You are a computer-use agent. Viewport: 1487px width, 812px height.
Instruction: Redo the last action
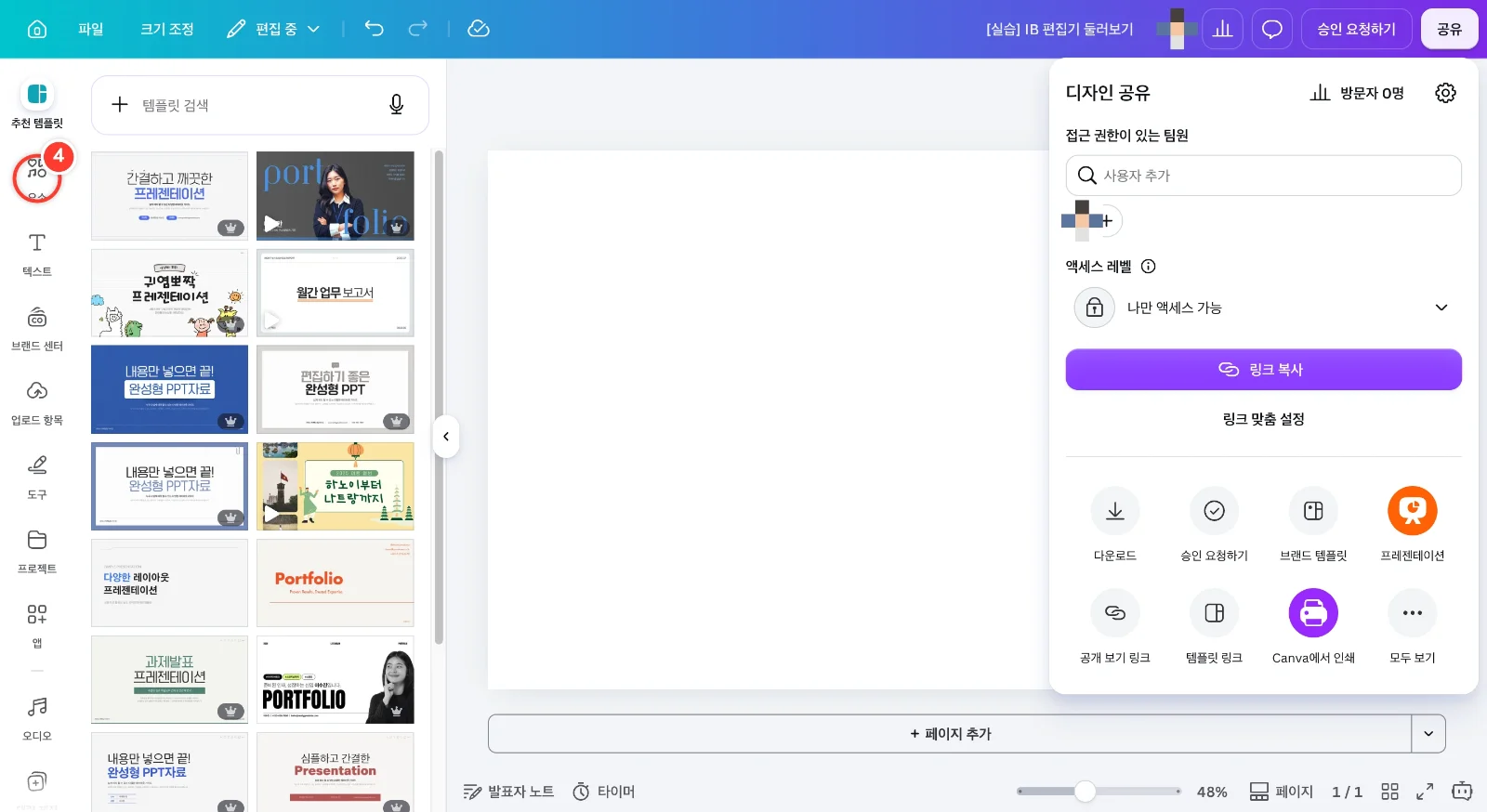click(418, 29)
